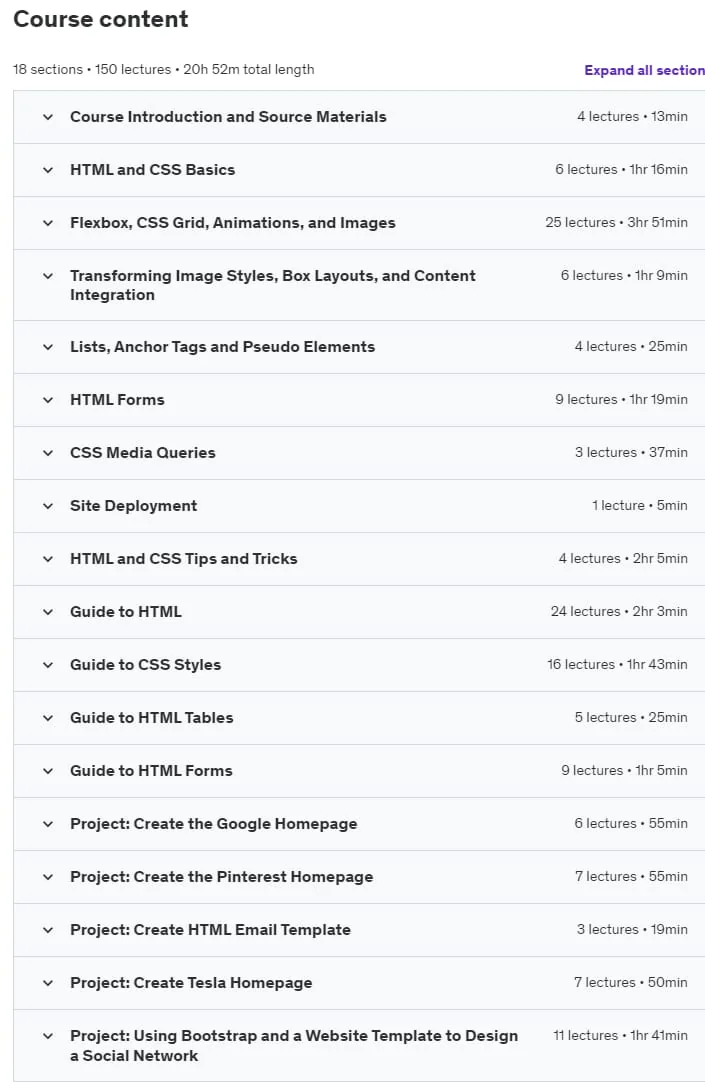The height and width of the screenshot is (1082, 705).
Task: Expand Bootstrap Social Network project chevron
Action: click(48, 1036)
